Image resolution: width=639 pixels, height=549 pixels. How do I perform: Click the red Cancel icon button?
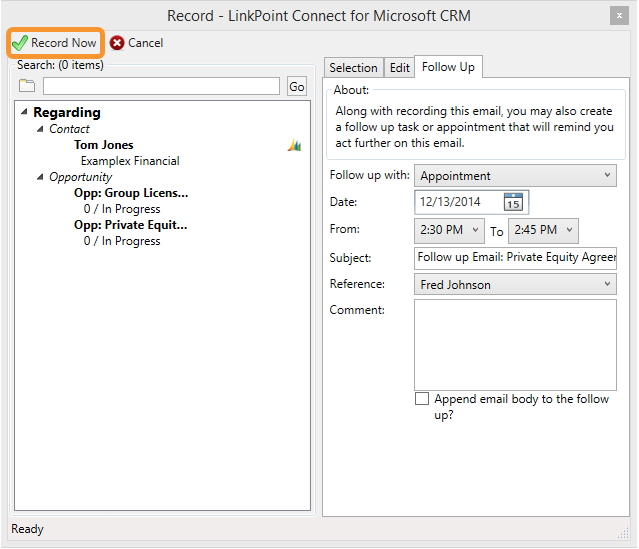coord(117,43)
